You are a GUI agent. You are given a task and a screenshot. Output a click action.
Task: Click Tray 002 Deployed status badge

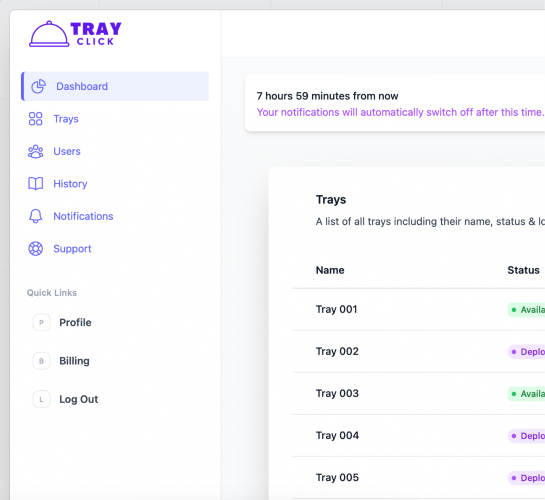pos(526,352)
